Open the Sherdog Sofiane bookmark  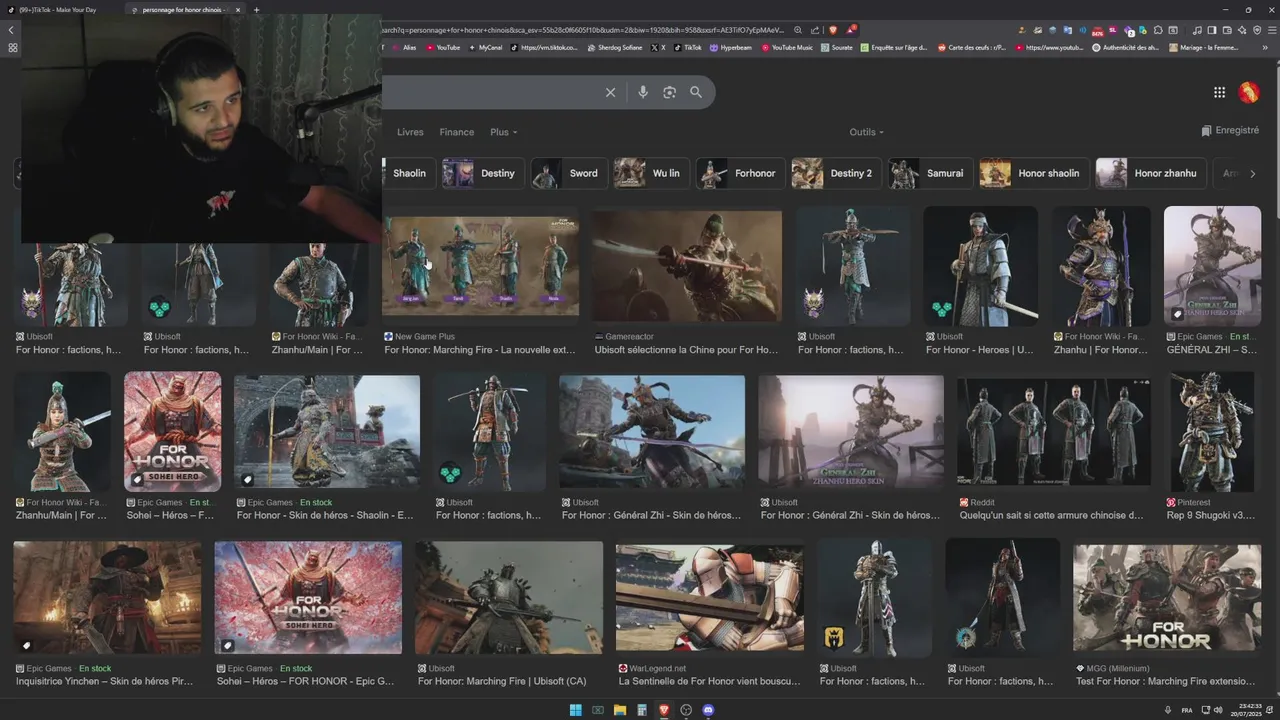615,47
